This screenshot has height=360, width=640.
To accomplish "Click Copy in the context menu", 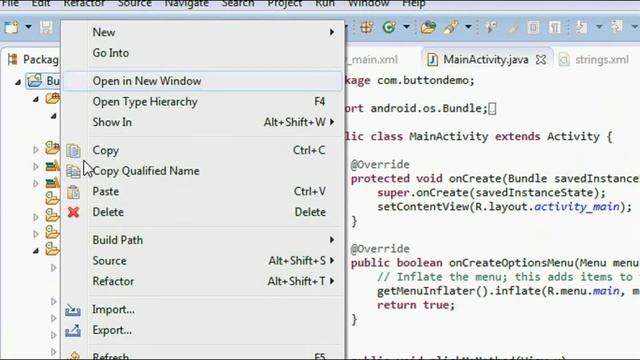I will click(202, 150).
